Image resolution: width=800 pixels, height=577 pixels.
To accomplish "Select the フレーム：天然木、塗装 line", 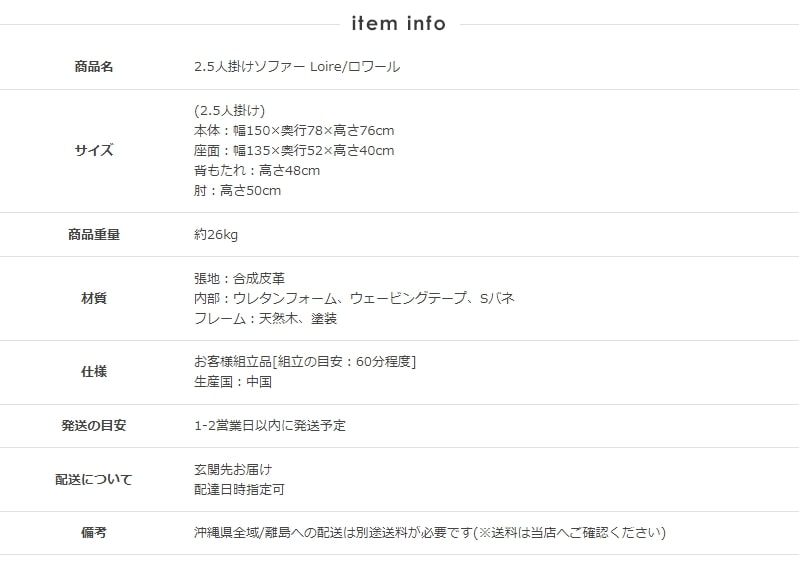I will pos(265,318).
